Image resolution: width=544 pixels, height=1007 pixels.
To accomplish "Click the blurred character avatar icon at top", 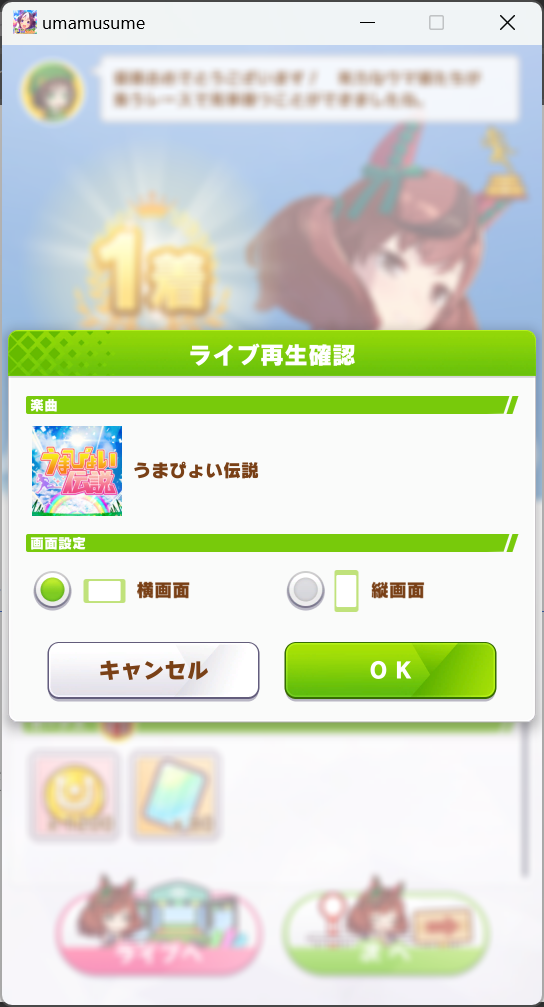I will click(53, 90).
